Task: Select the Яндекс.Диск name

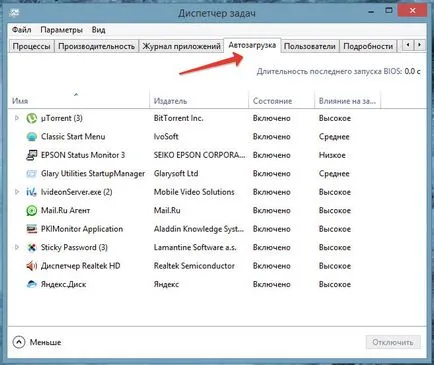Action: tap(63, 284)
